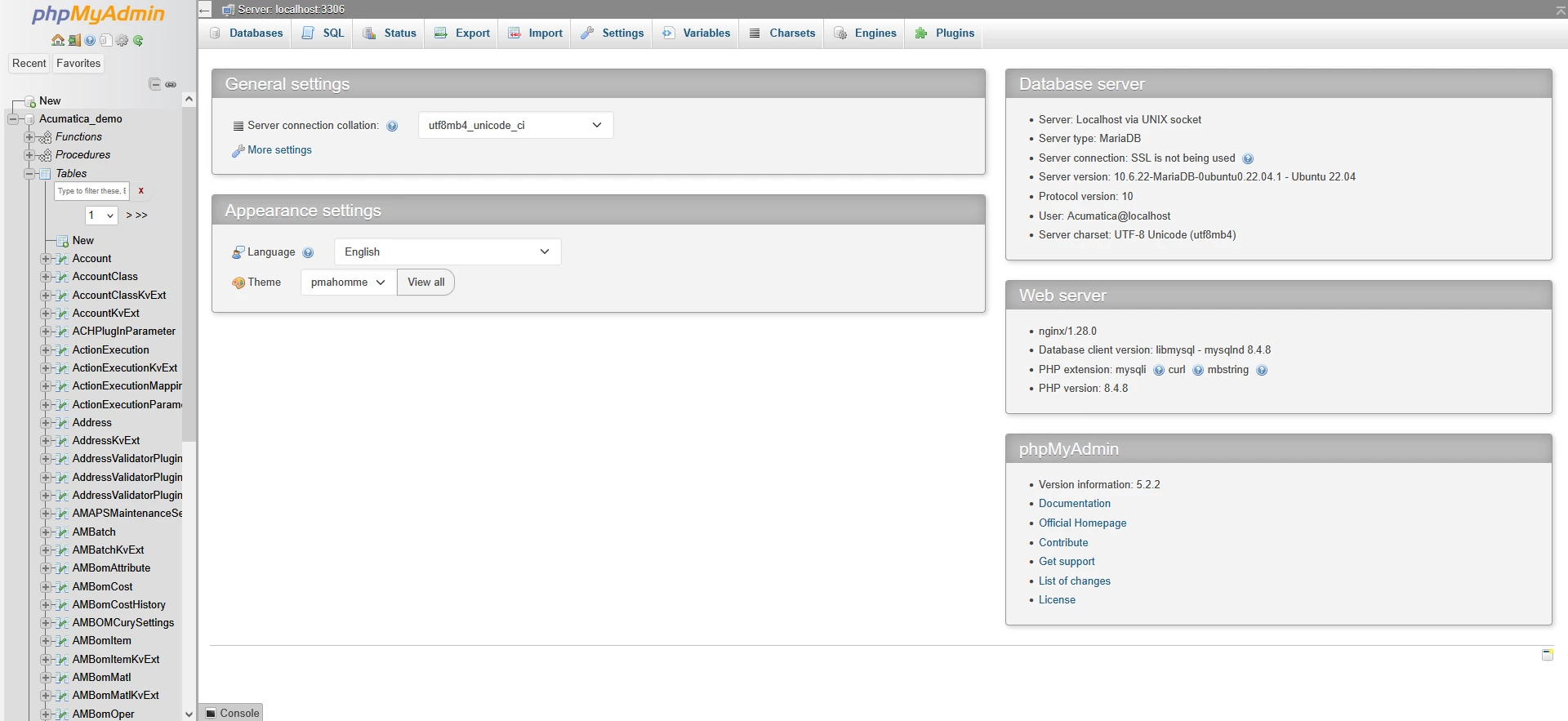
Task: Clear the table filter with the X button
Action: pyautogui.click(x=140, y=191)
